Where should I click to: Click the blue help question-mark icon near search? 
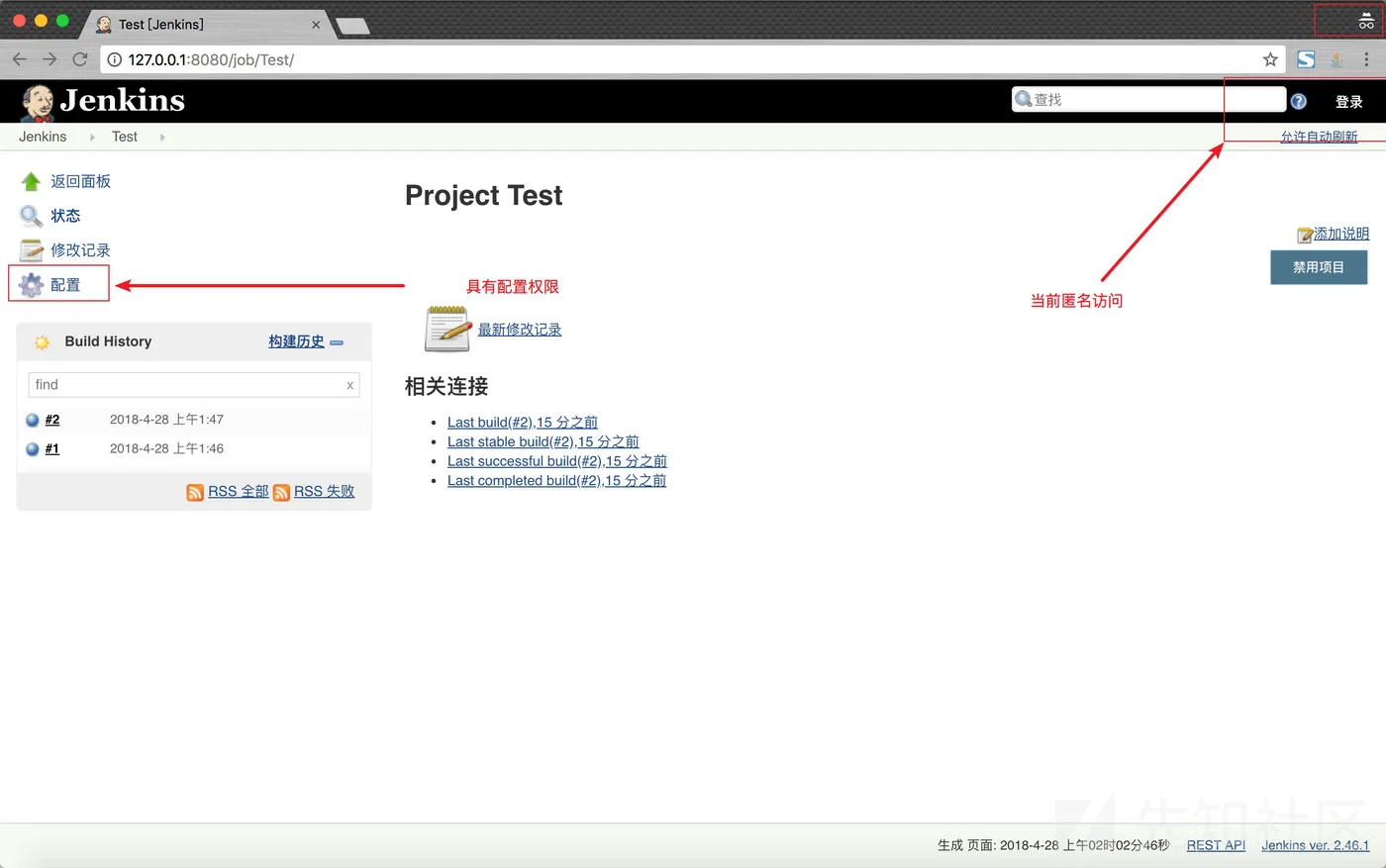pos(1299,101)
